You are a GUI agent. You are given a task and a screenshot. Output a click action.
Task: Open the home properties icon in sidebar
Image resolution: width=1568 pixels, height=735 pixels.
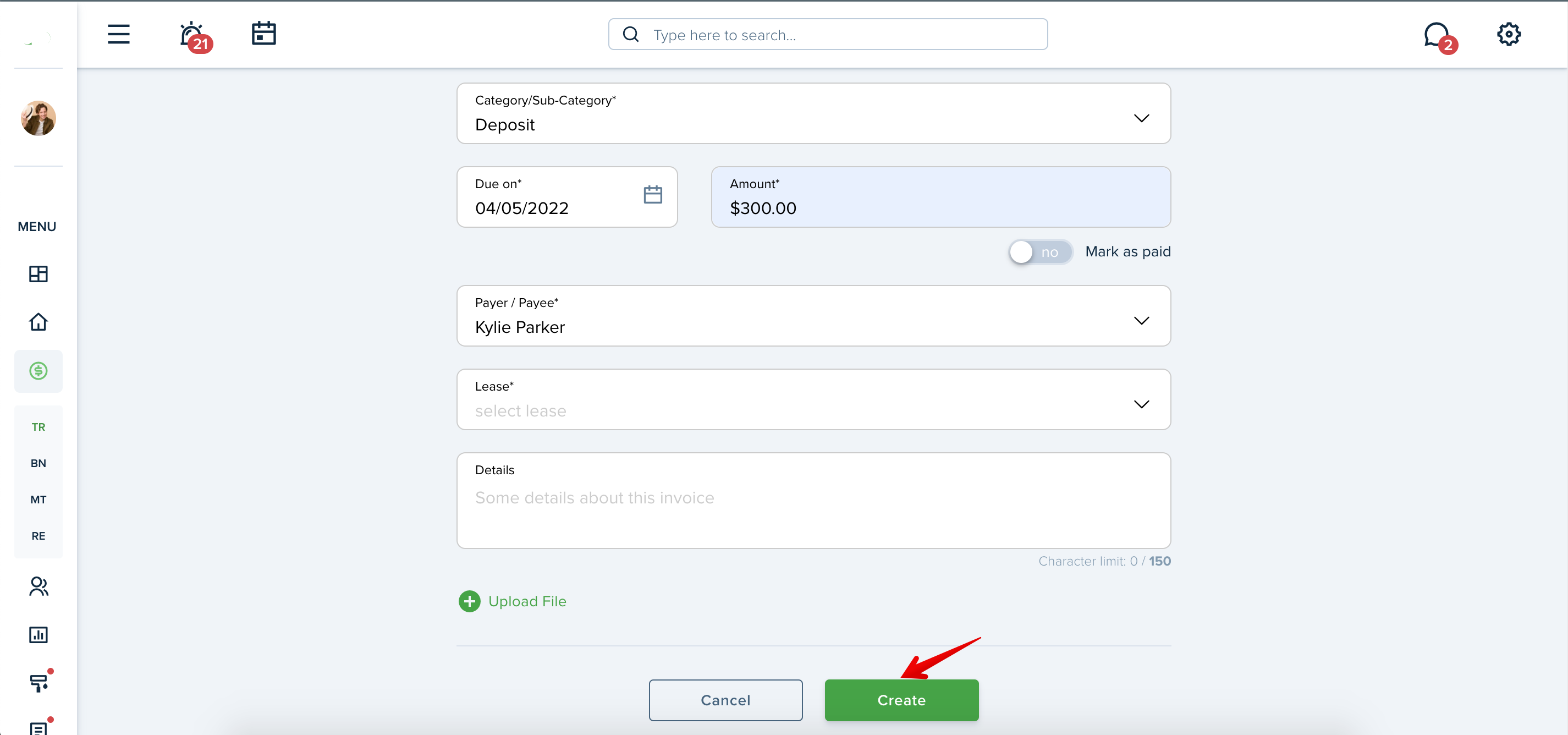click(38, 321)
